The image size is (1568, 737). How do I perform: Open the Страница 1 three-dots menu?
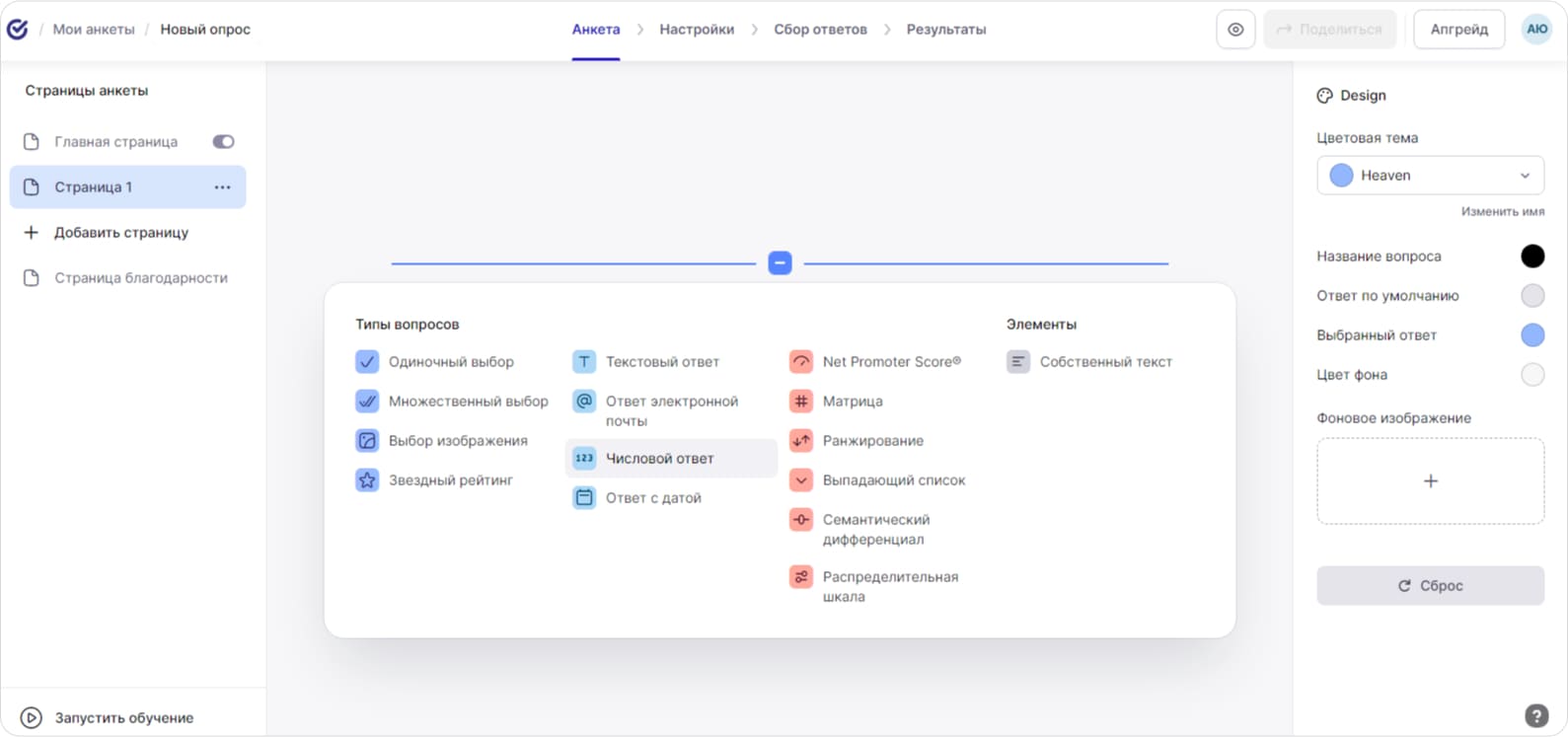pos(223,187)
